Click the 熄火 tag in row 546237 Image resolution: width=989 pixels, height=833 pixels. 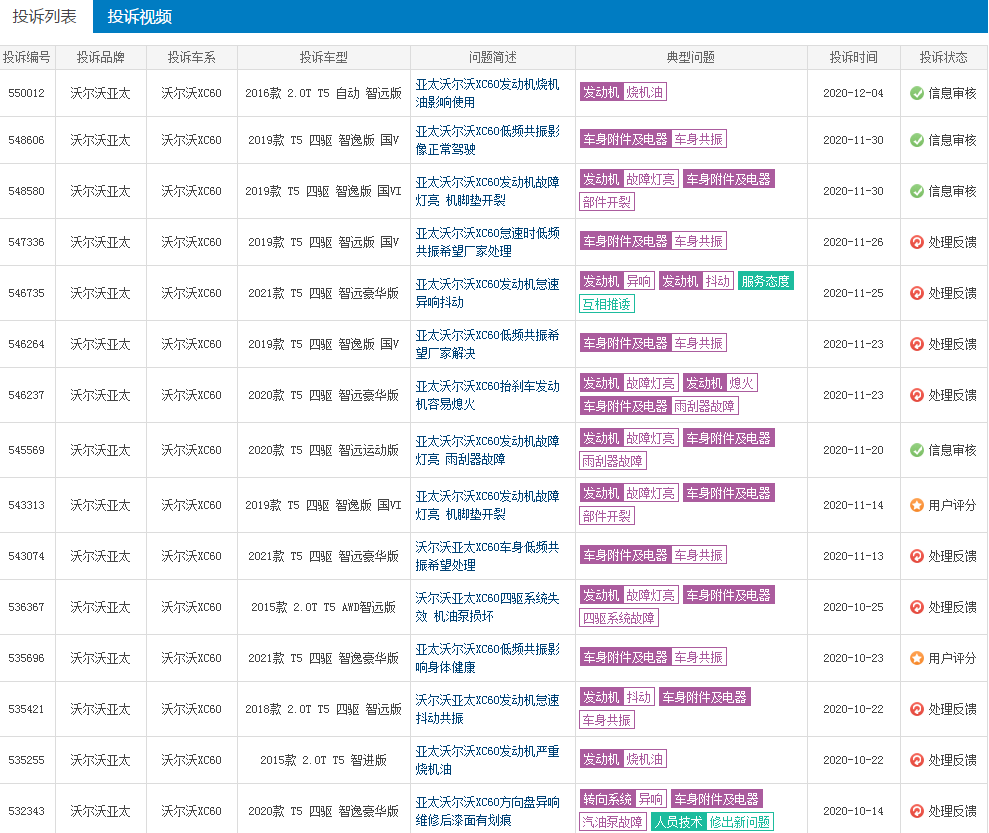point(741,383)
